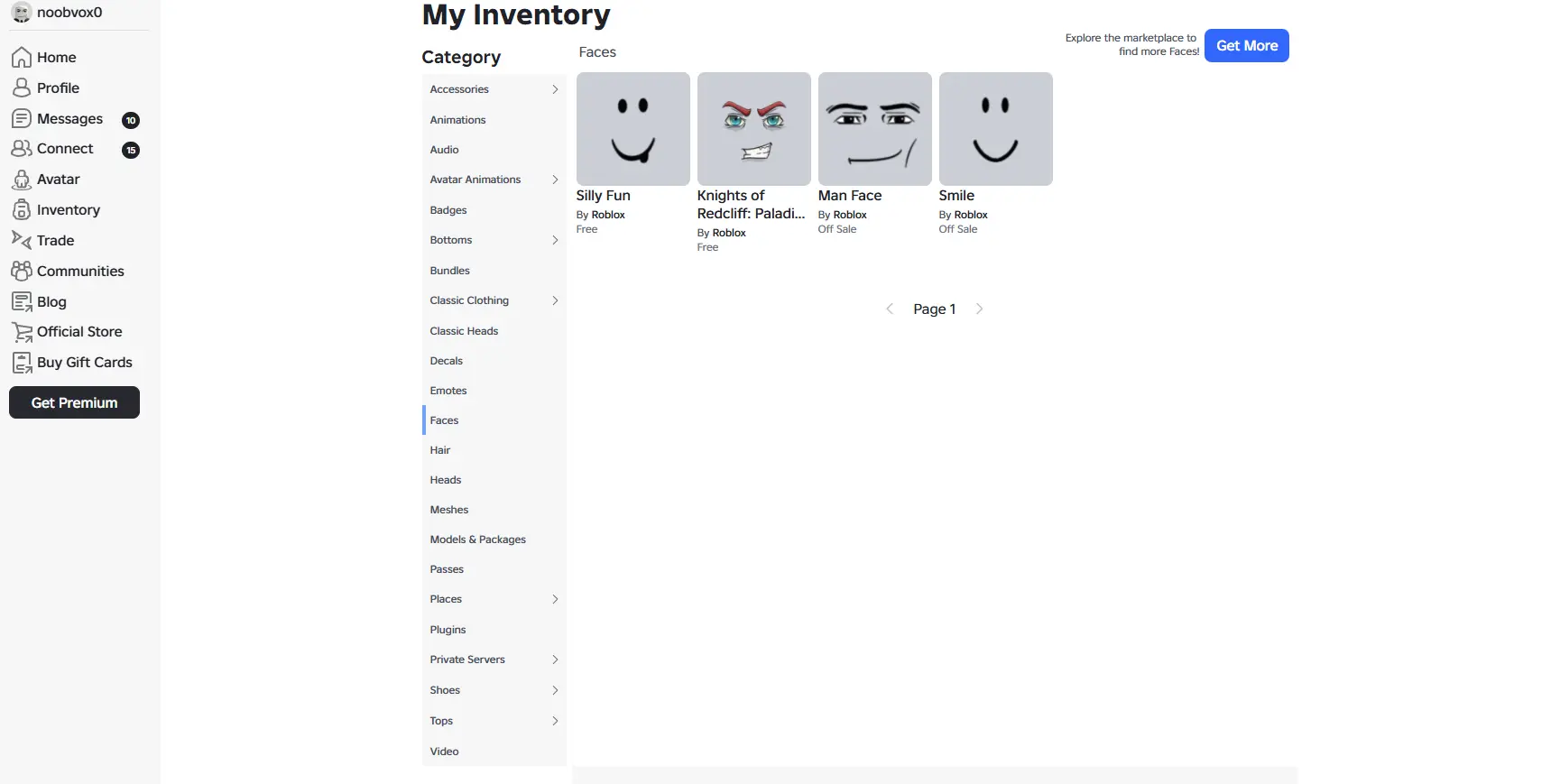
Task: Click the Trade arrows icon
Action: (22, 240)
